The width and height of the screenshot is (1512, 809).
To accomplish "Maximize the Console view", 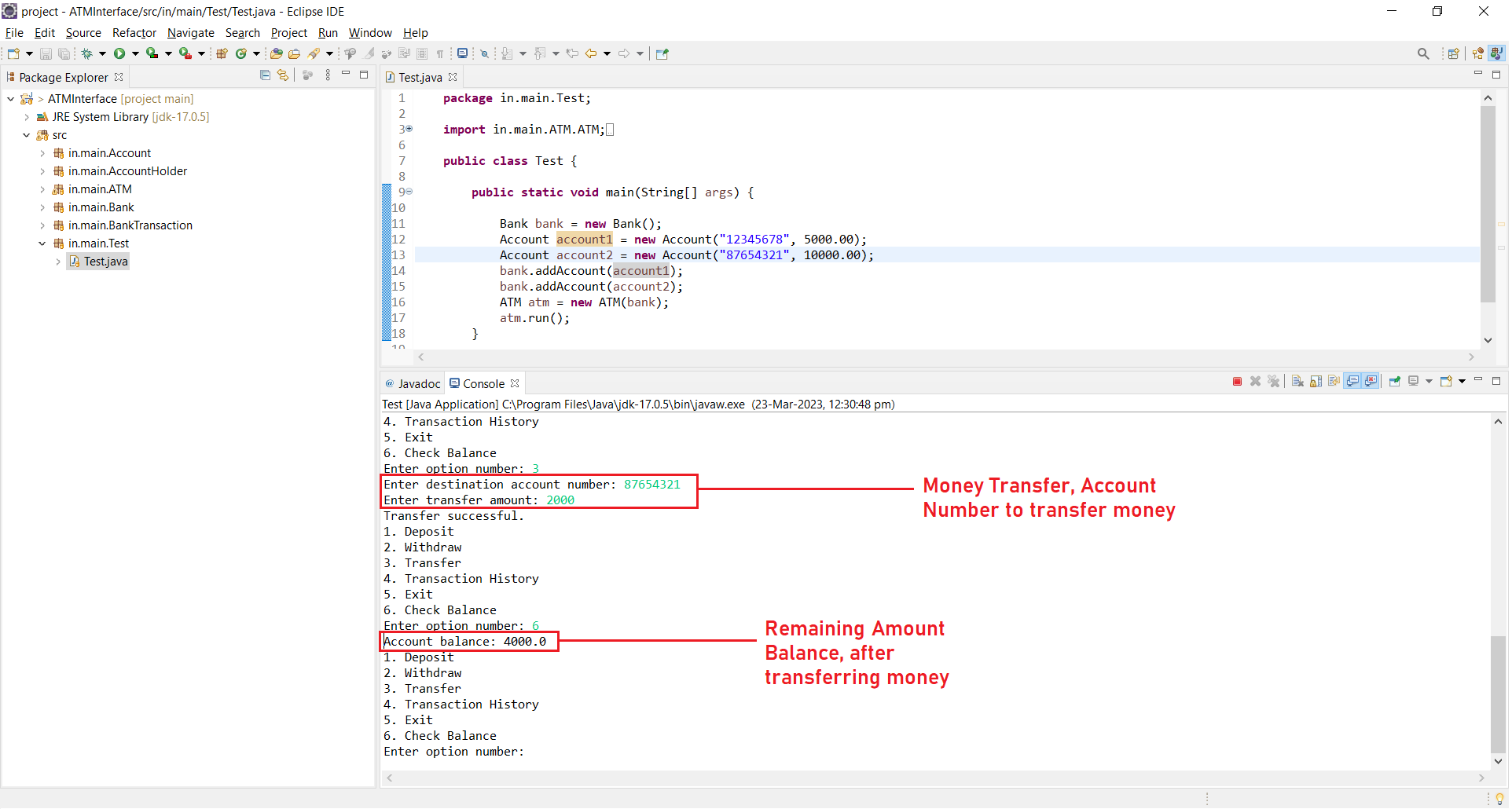I will (x=1496, y=381).
